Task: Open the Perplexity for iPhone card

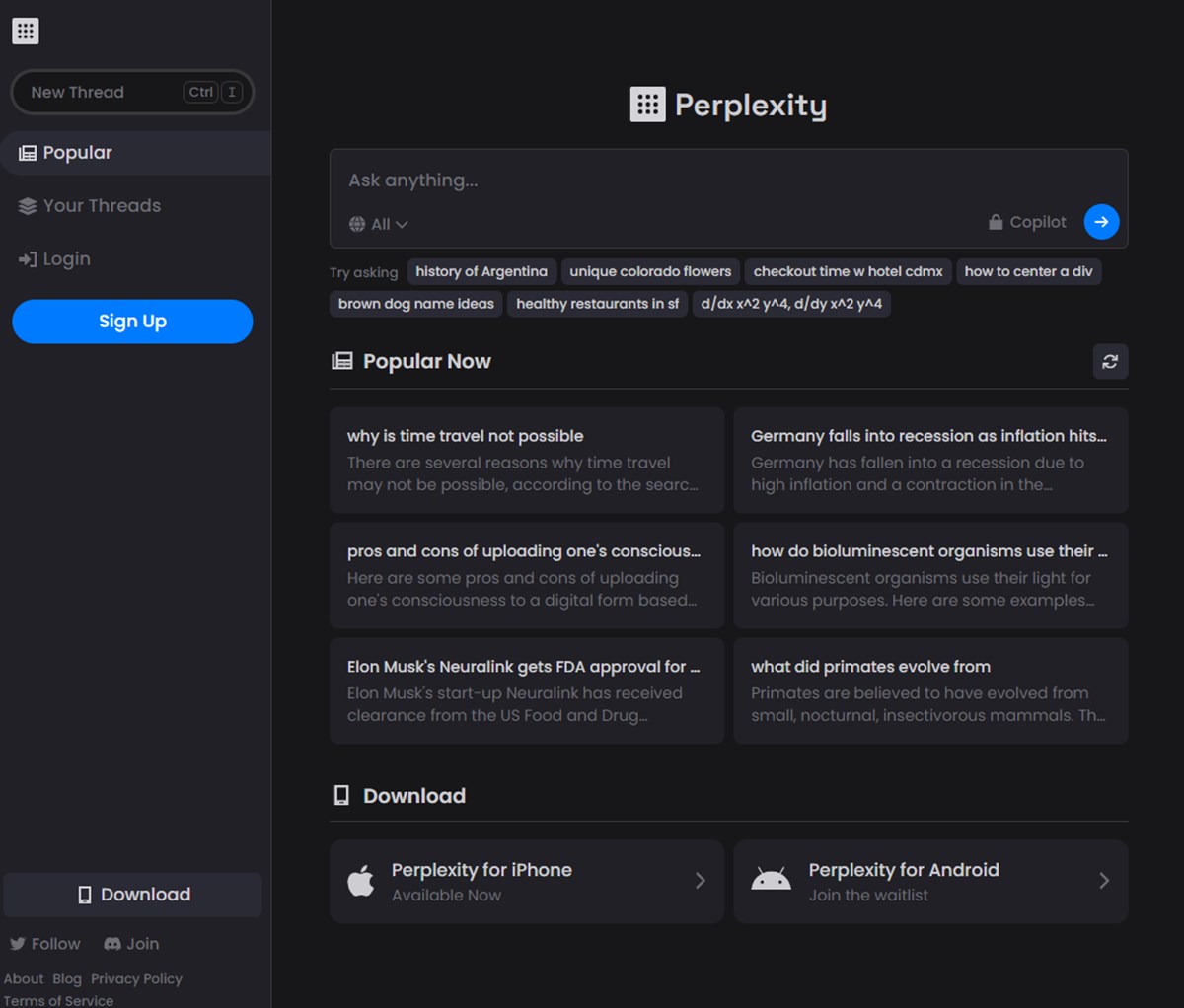Action: 527,881
